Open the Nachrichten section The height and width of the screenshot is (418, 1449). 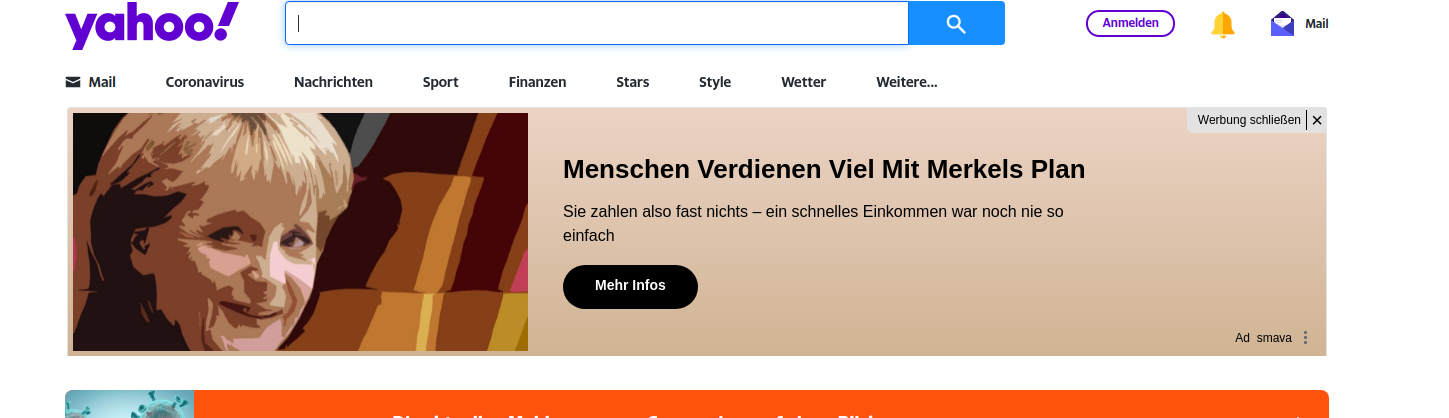[333, 82]
